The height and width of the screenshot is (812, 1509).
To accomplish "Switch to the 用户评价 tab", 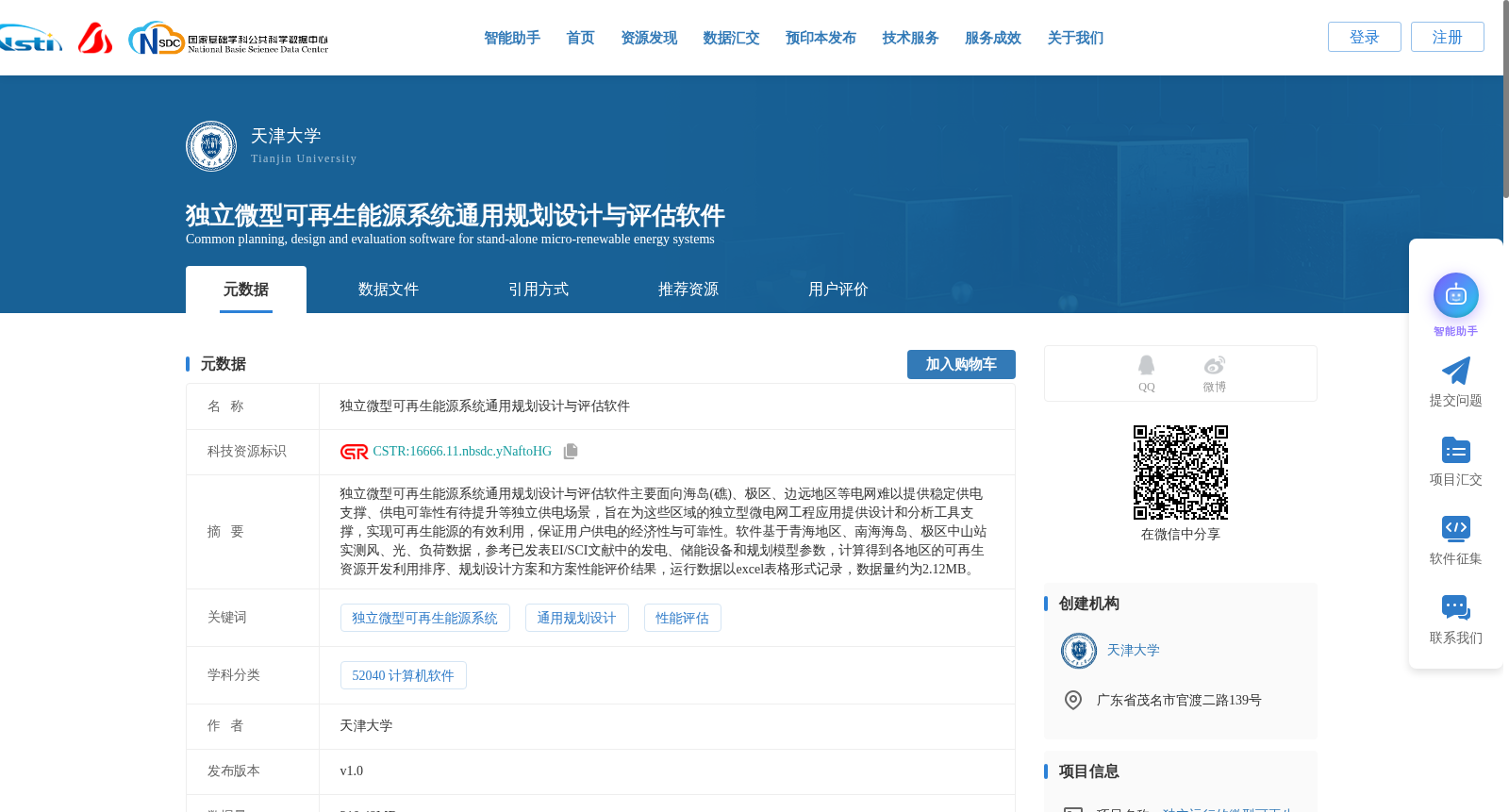I will [x=838, y=290].
